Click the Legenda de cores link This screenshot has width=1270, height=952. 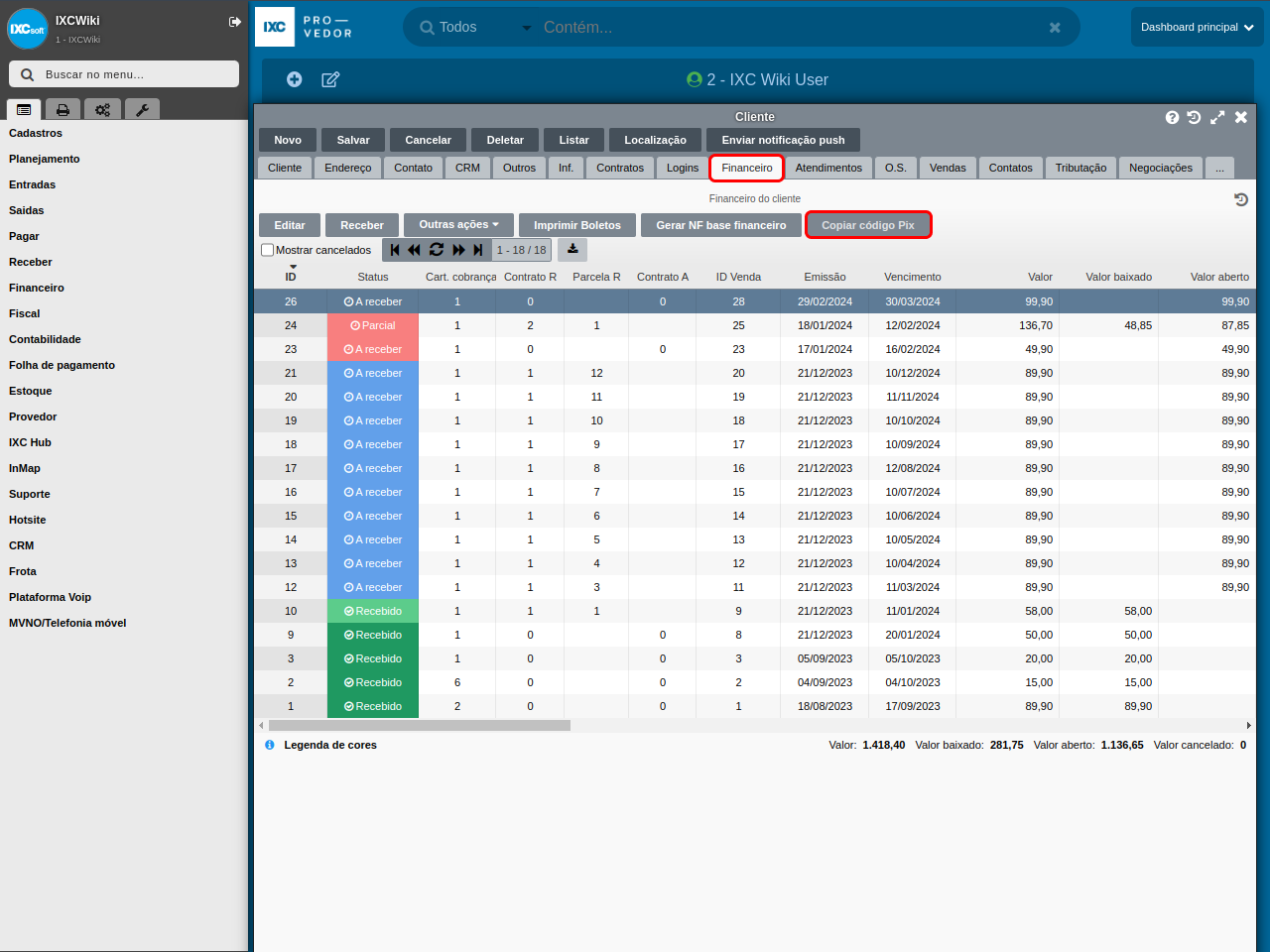click(330, 745)
